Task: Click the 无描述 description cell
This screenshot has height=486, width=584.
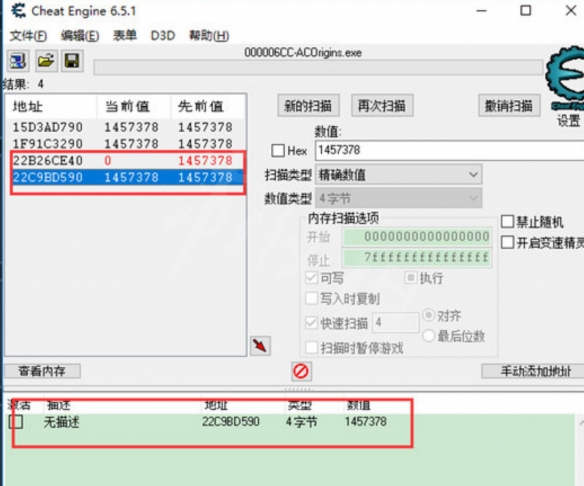Action: 62,422
